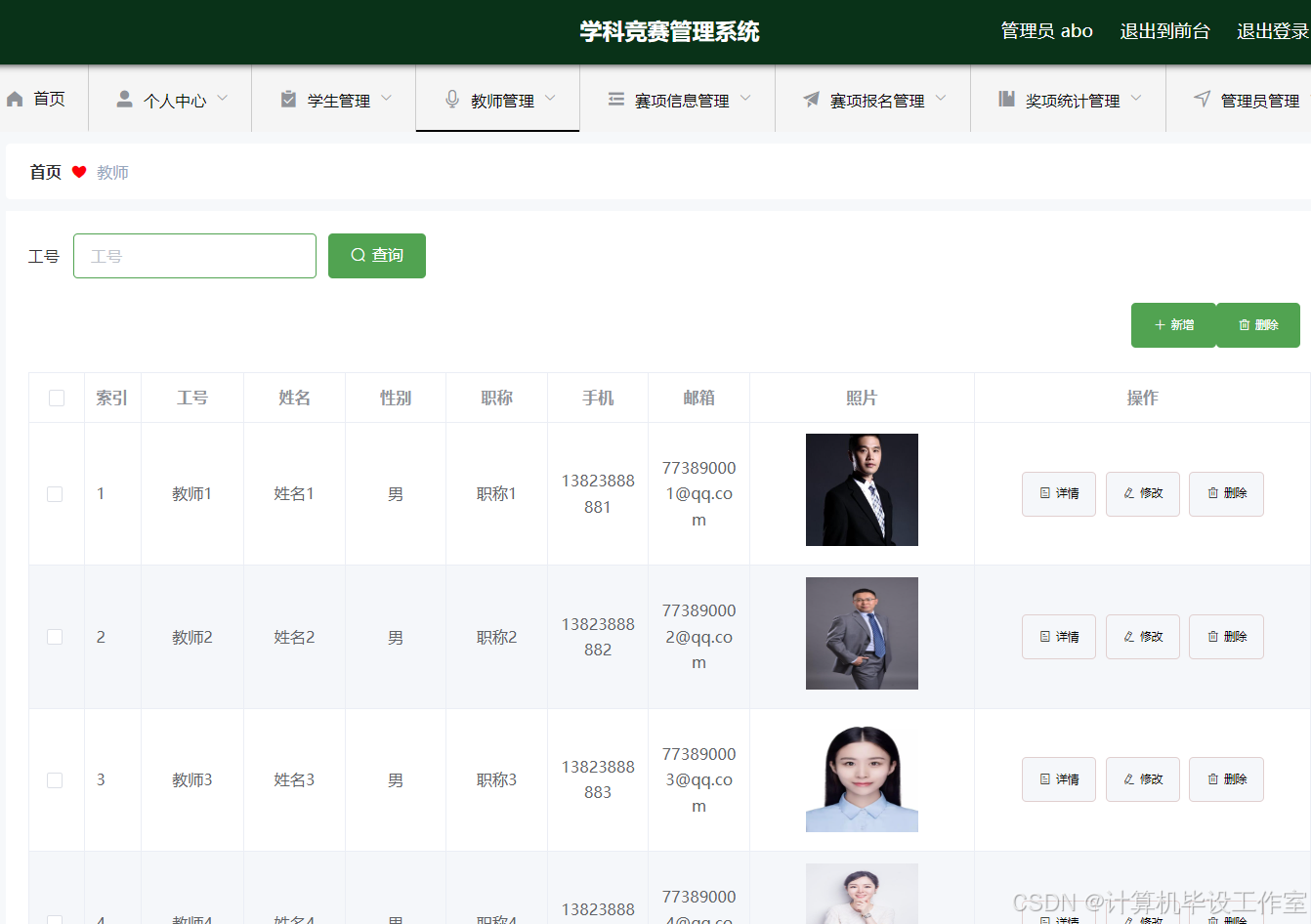Check the checkbox for row 教师3

click(55, 780)
